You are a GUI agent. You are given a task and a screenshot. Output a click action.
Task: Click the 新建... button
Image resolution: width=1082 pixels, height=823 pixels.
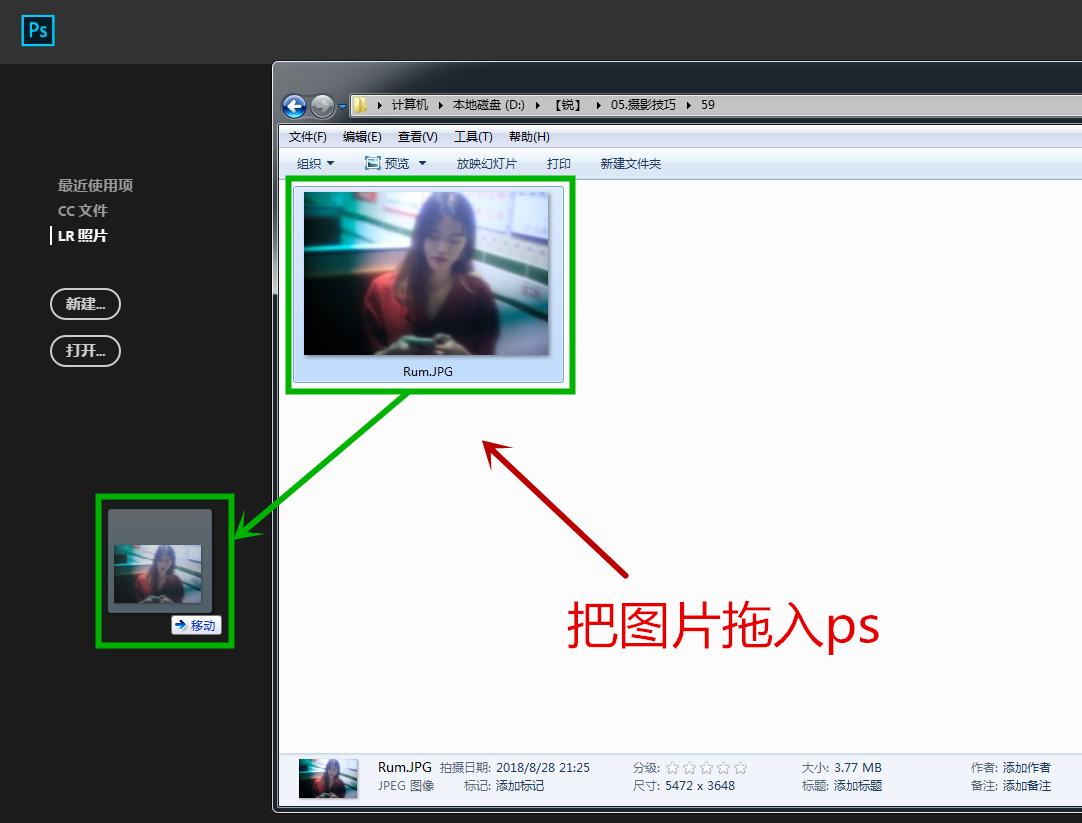pyautogui.click(x=85, y=304)
